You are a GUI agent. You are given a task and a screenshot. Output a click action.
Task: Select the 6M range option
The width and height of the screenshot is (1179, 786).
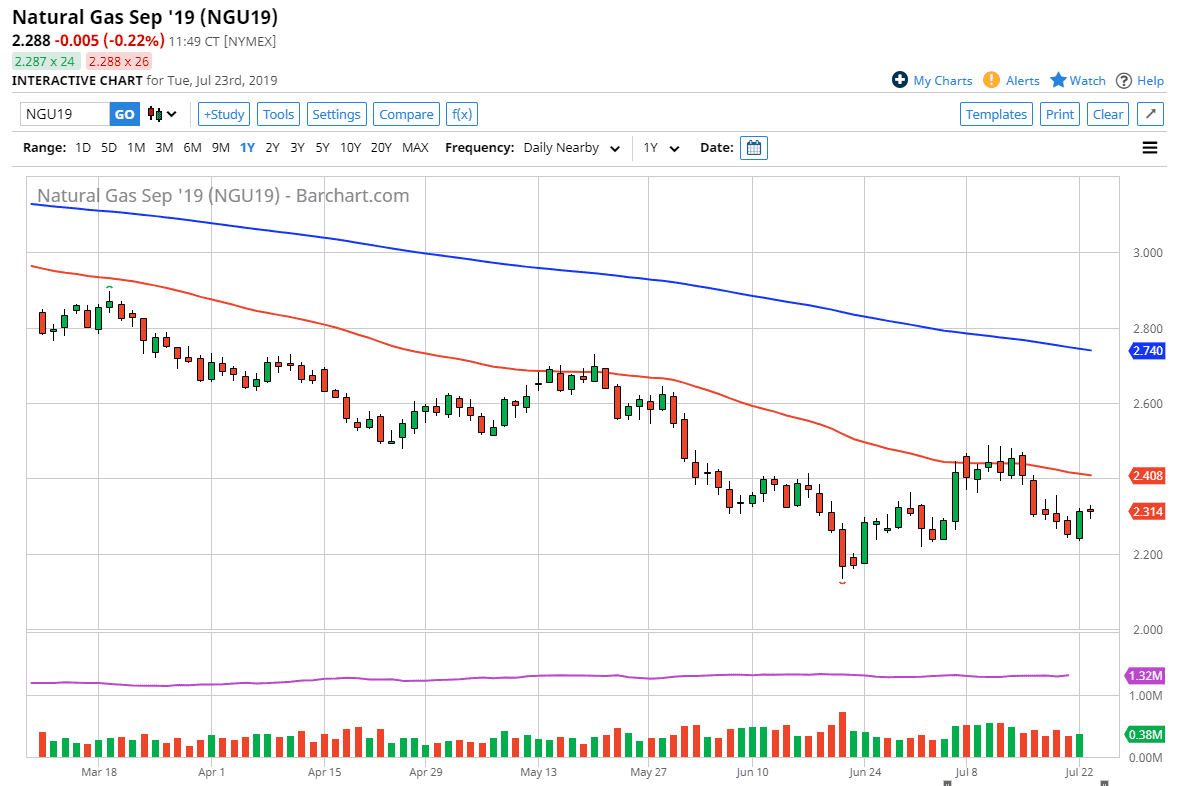tap(192, 148)
